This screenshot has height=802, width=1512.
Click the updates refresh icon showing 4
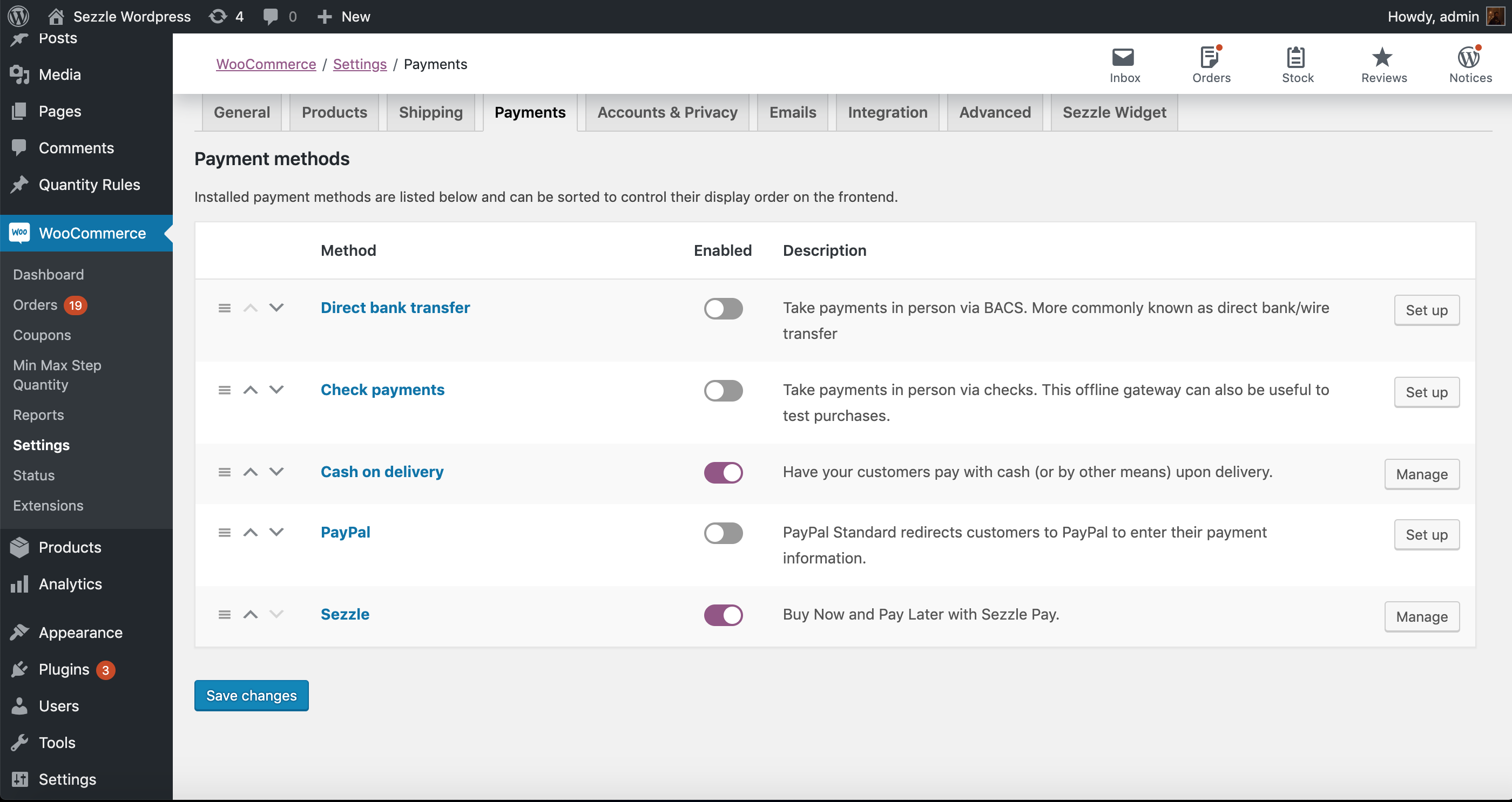coord(227,16)
